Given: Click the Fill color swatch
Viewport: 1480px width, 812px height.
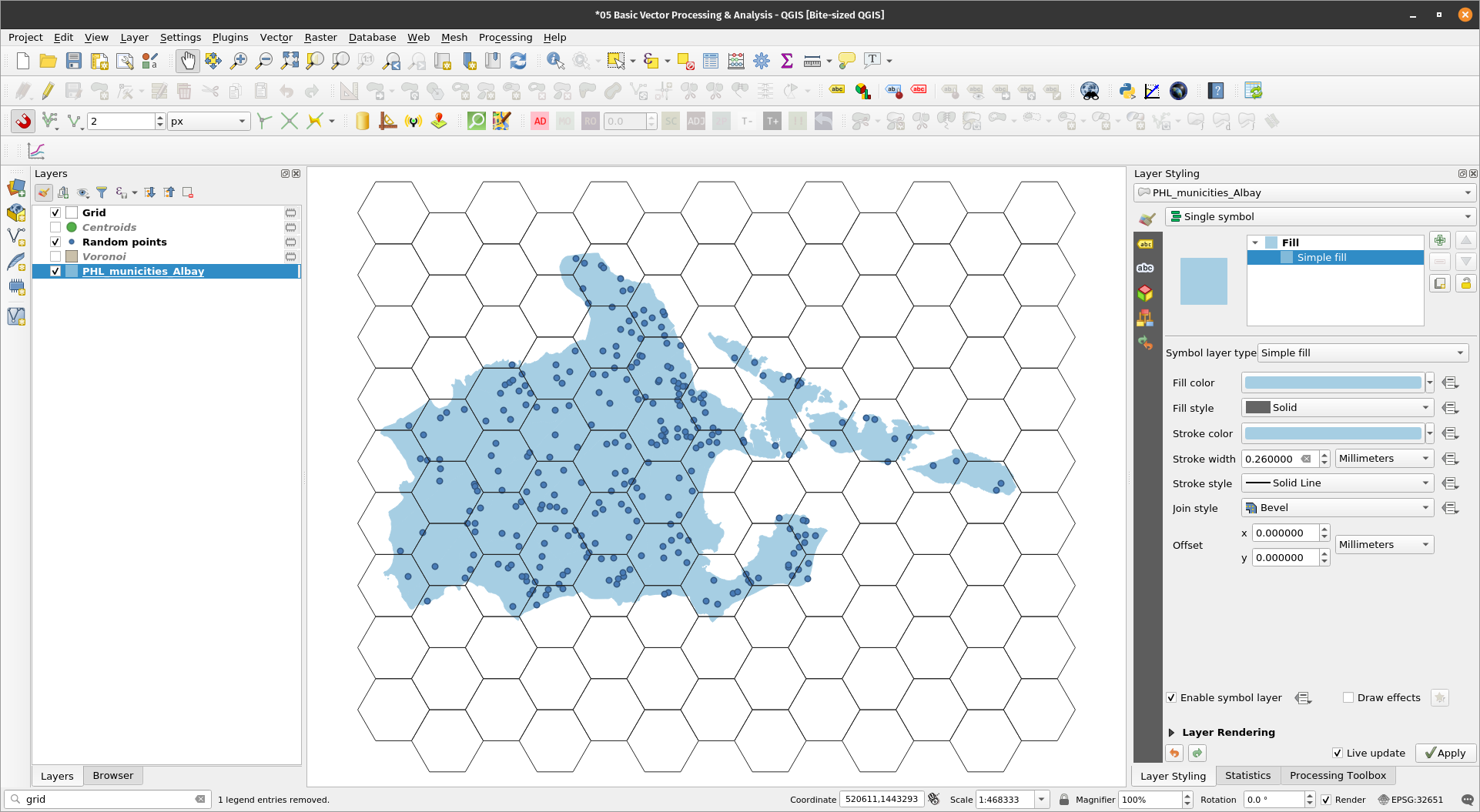Looking at the screenshot, I should tap(1332, 383).
